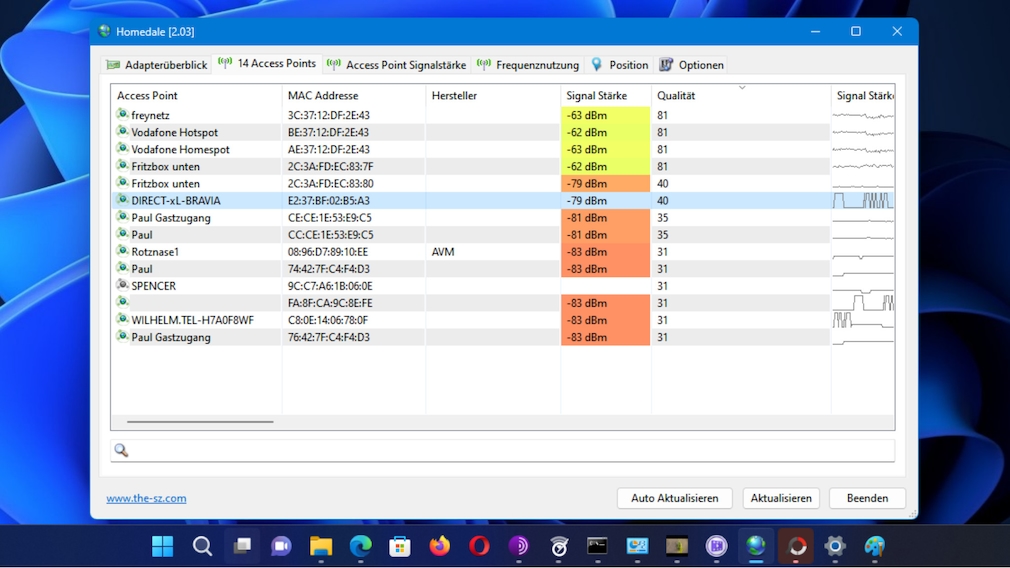Open File Explorer from the taskbar
This screenshot has width=1010, height=568.
click(320, 546)
